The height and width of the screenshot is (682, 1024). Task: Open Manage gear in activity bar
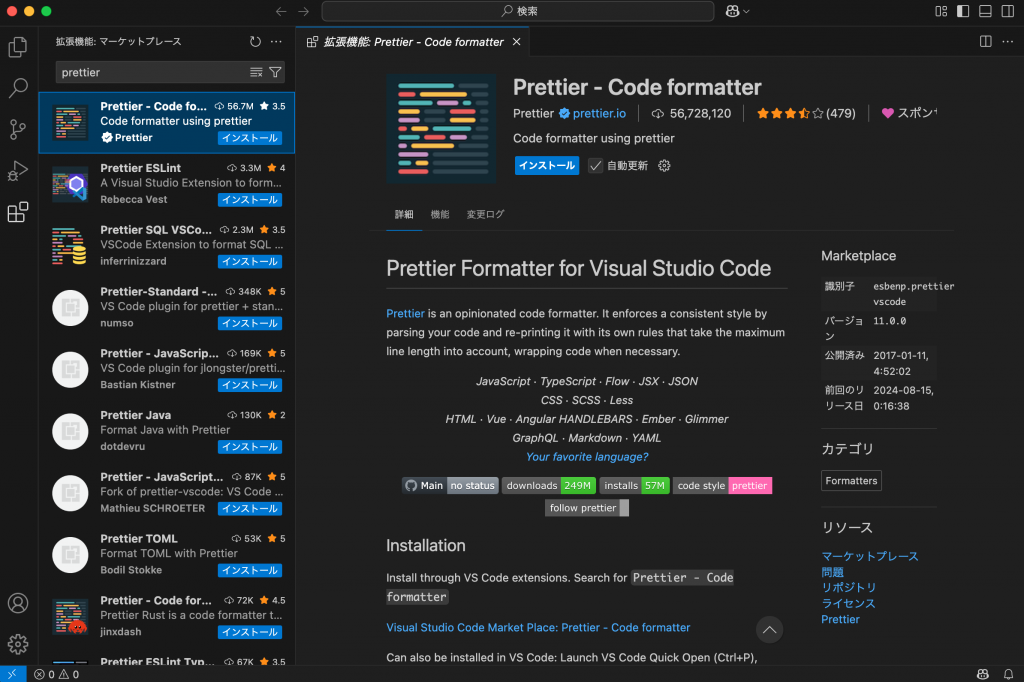(x=18, y=644)
